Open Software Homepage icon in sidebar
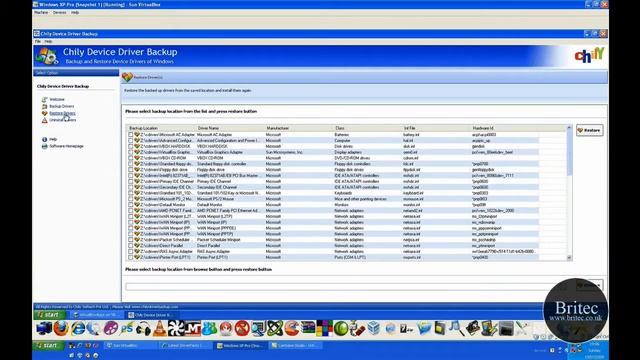The height and width of the screenshot is (360, 640). pos(44,146)
